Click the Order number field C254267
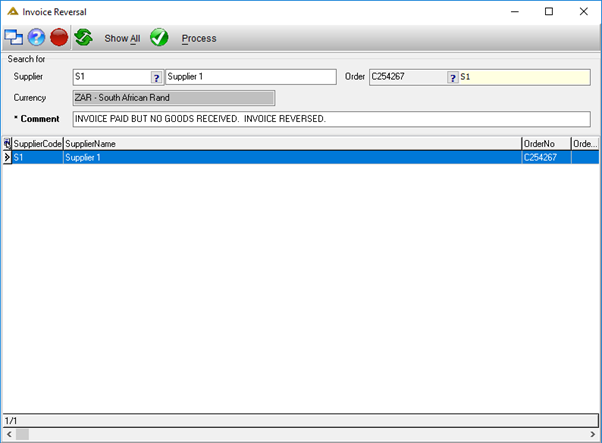Screen dimensions: 602x443 [408, 77]
